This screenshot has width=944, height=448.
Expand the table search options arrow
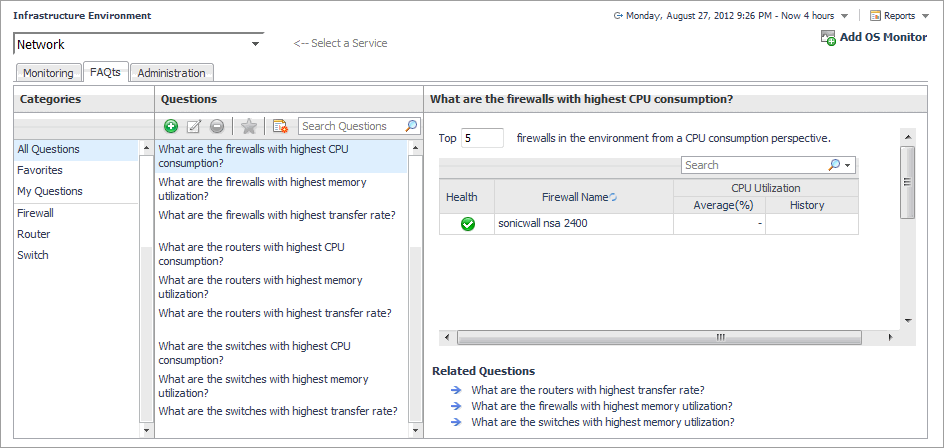click(x=848, y=165)
